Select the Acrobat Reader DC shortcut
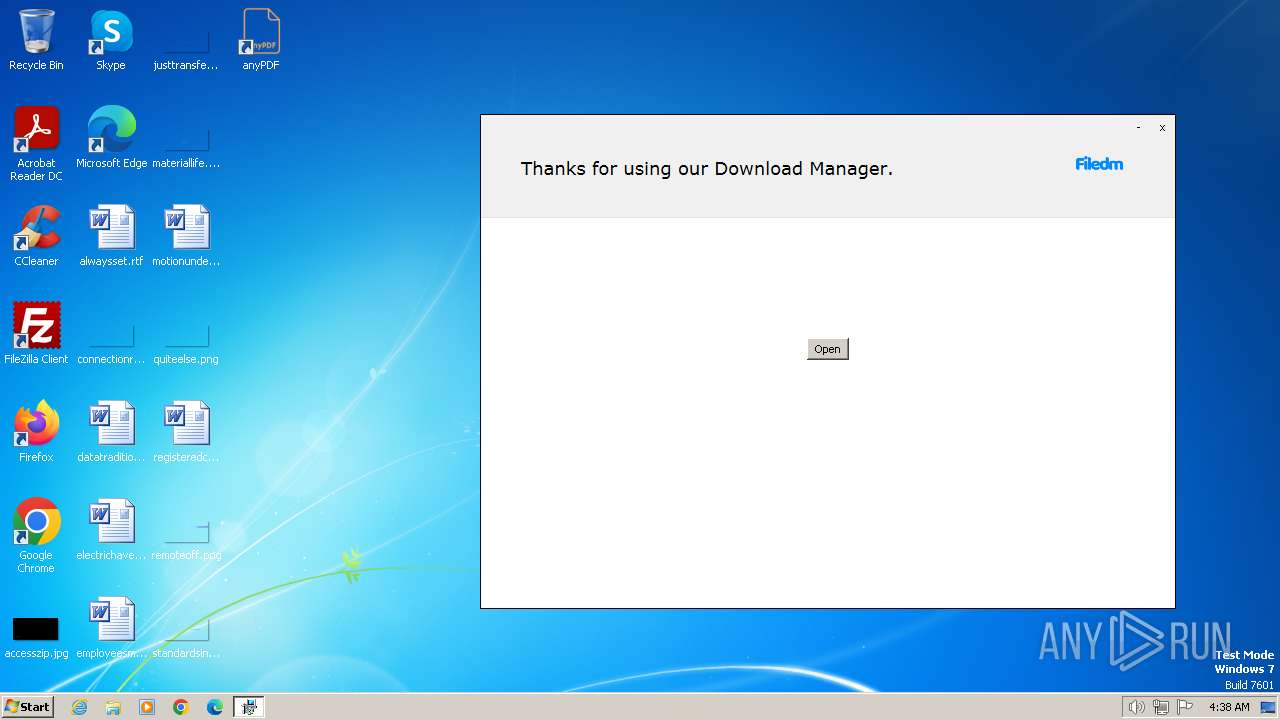This screenshot has width=1280, height=720. click(x=36, y=144)
